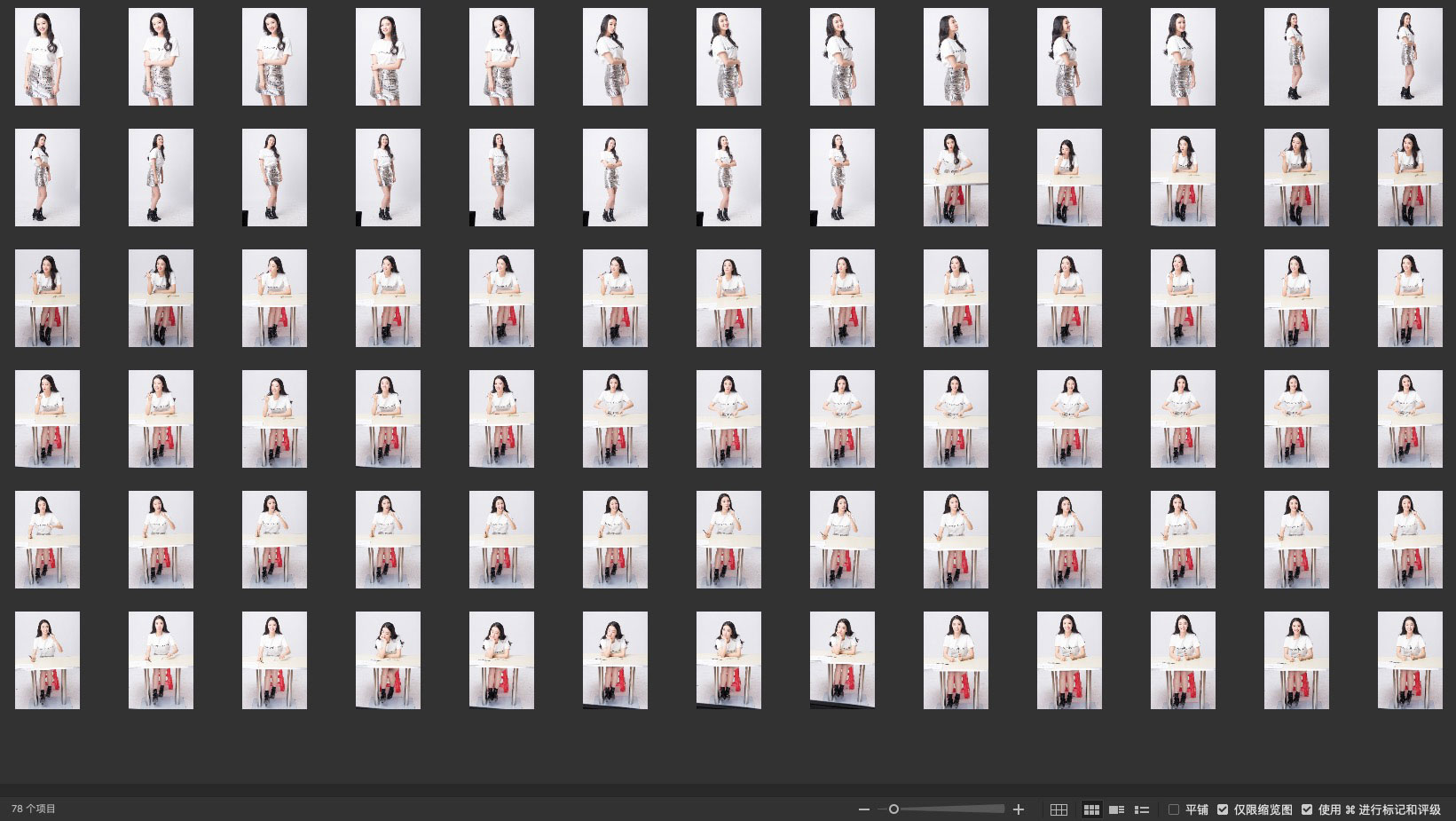Select the first thumbnail in the fifth row
Image resolution: width=1456 pixels, height=821 pixels.
click(47, 540)
